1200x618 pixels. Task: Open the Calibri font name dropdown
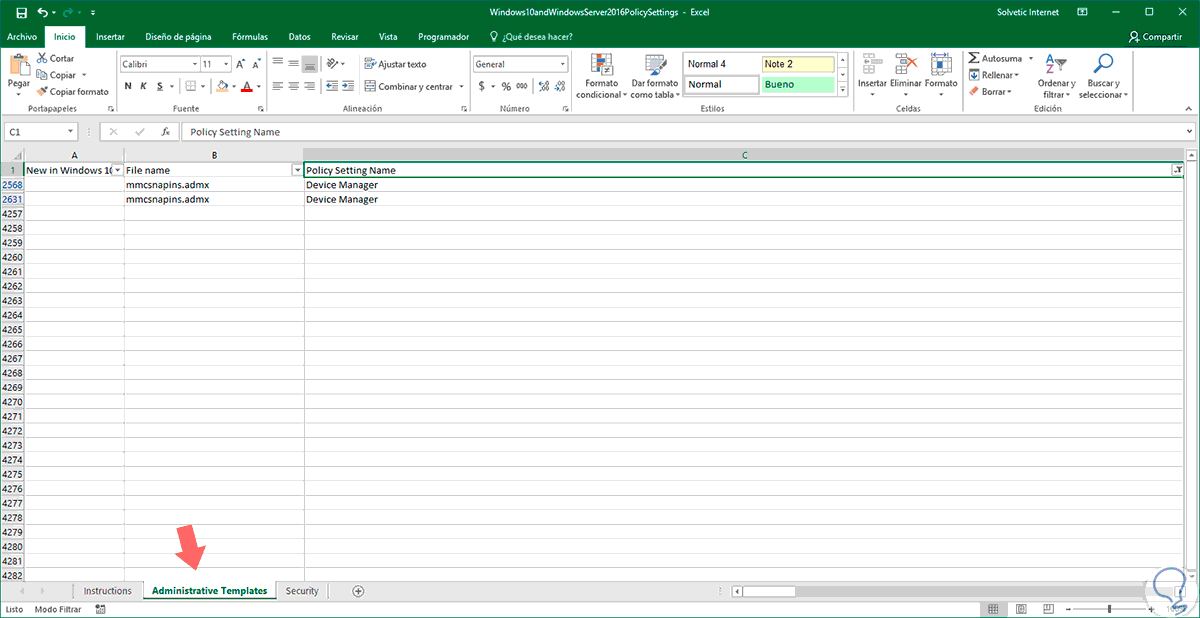tap(193, 63)
